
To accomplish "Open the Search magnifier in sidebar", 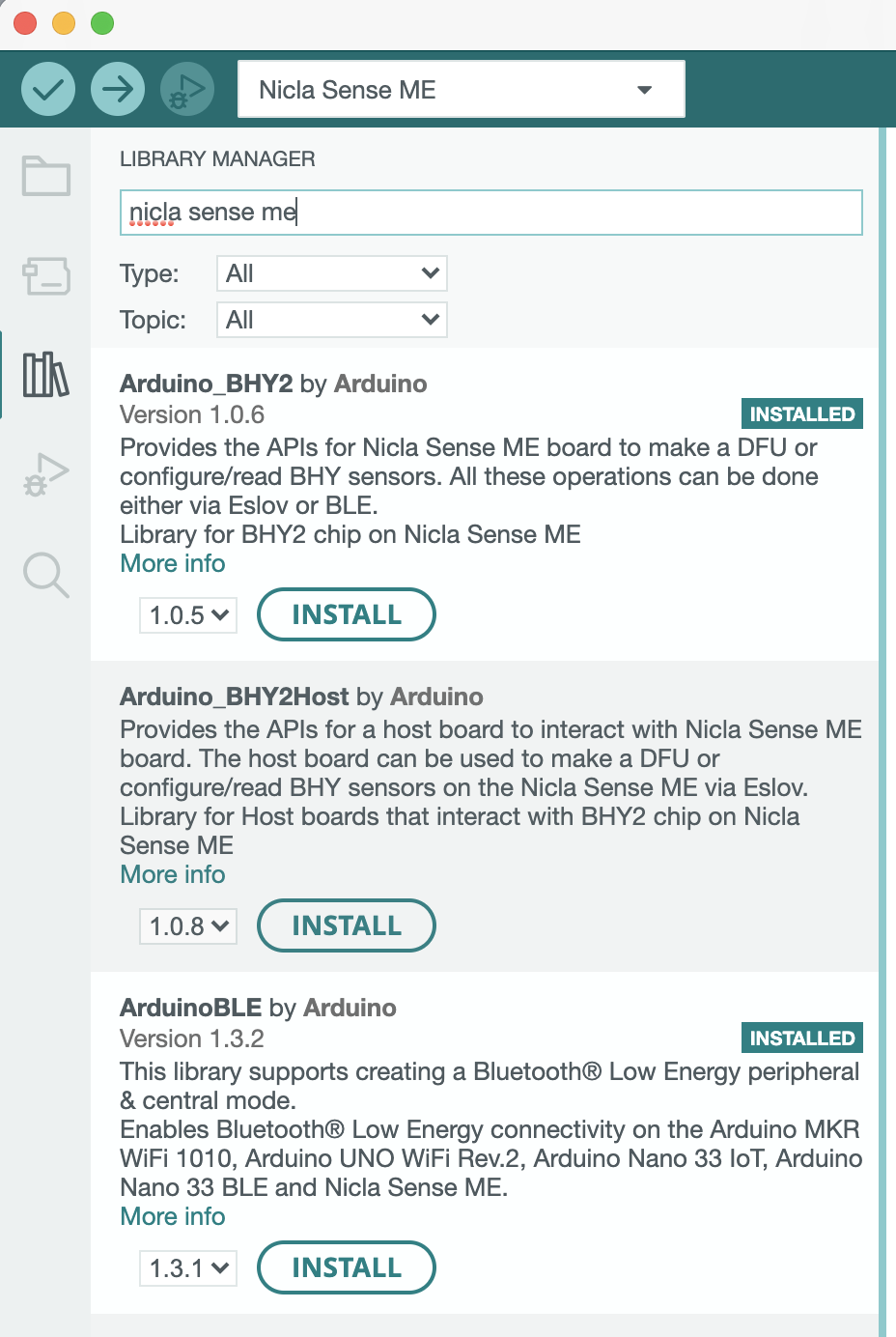I will [x=45, y=575].
